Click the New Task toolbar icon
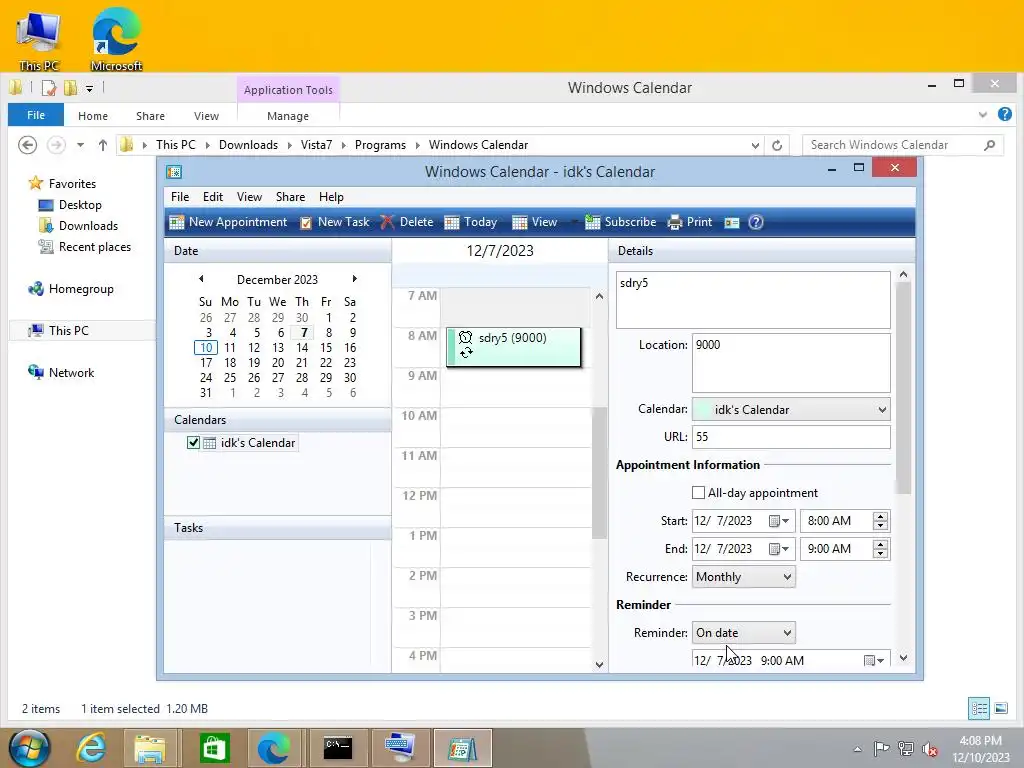The height and width of the screenshot is (768, 1024). pyautogui.click(x=306, y=223)
